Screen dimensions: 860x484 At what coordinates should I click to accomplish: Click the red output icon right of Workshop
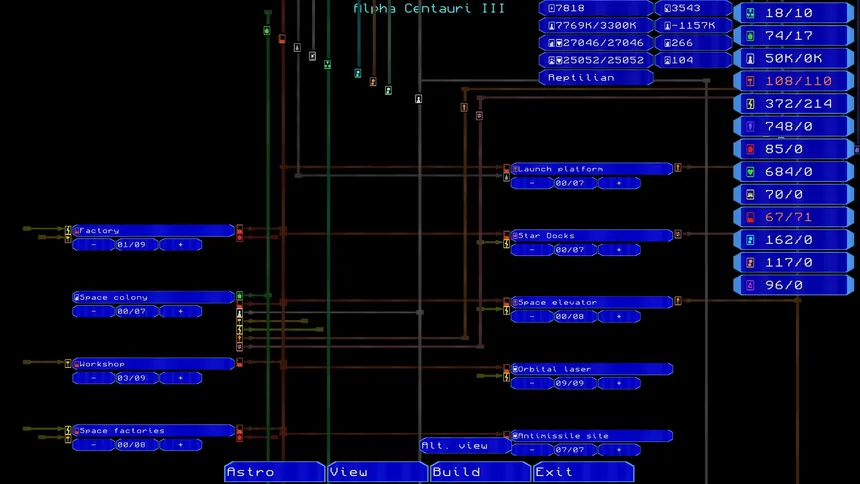coord(239,363)
